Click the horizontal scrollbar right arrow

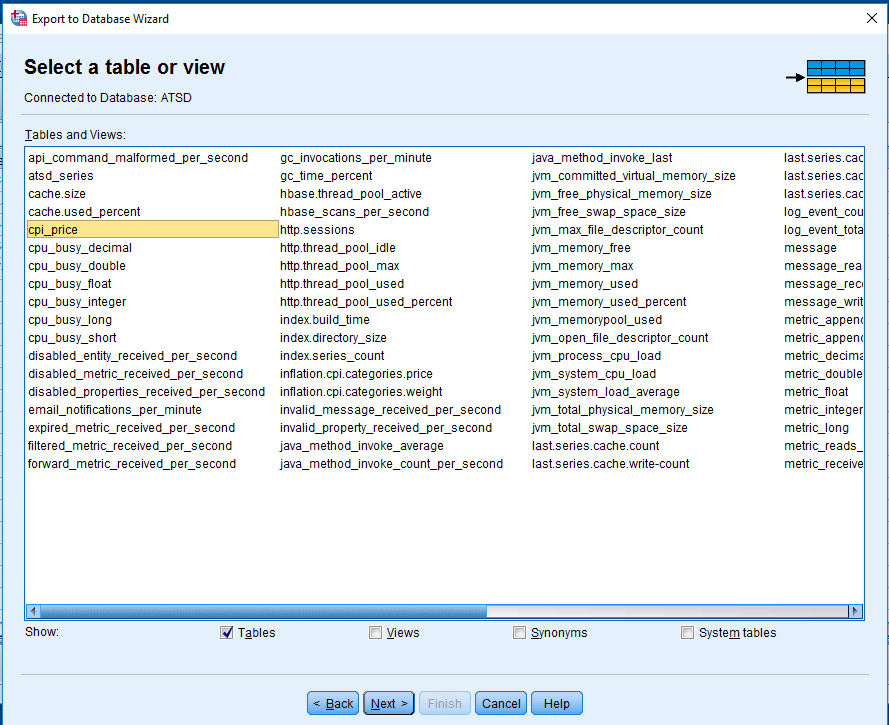point(855,611)
